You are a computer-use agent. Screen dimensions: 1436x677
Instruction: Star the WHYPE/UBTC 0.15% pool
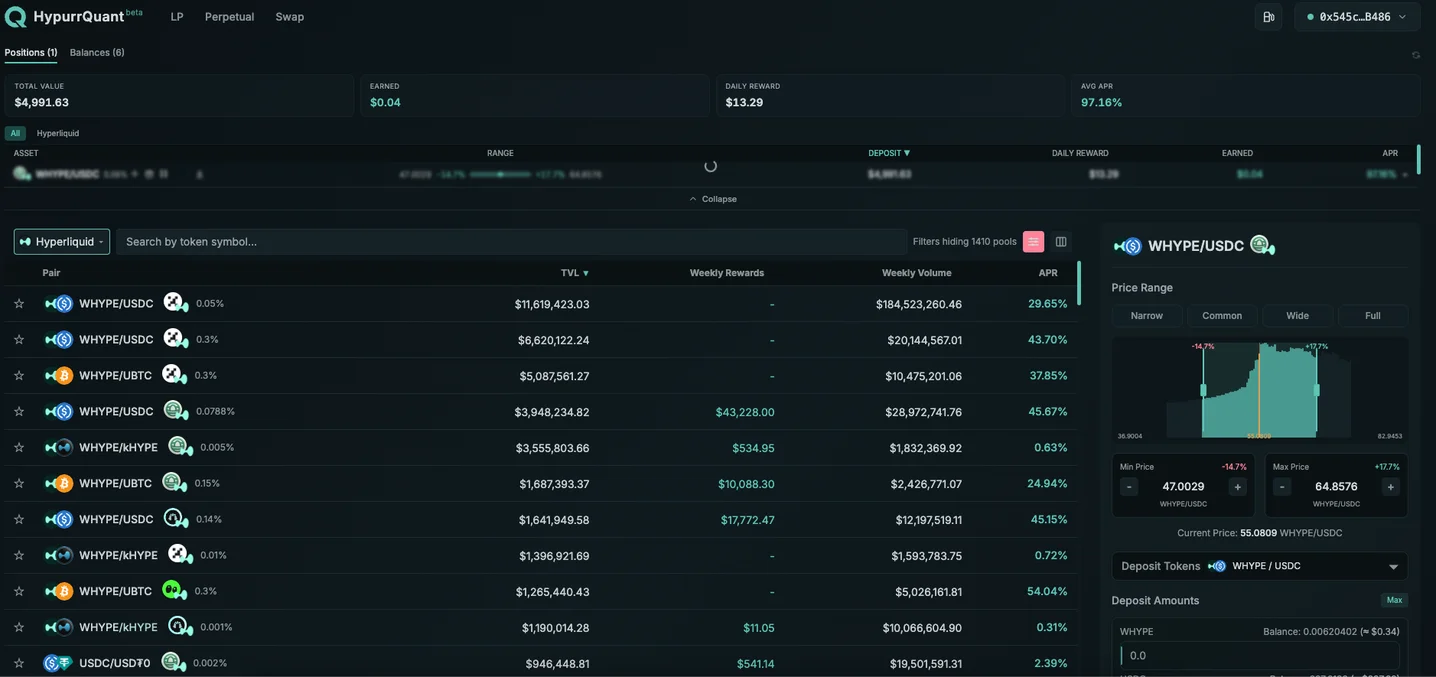[x=19, y=484]
